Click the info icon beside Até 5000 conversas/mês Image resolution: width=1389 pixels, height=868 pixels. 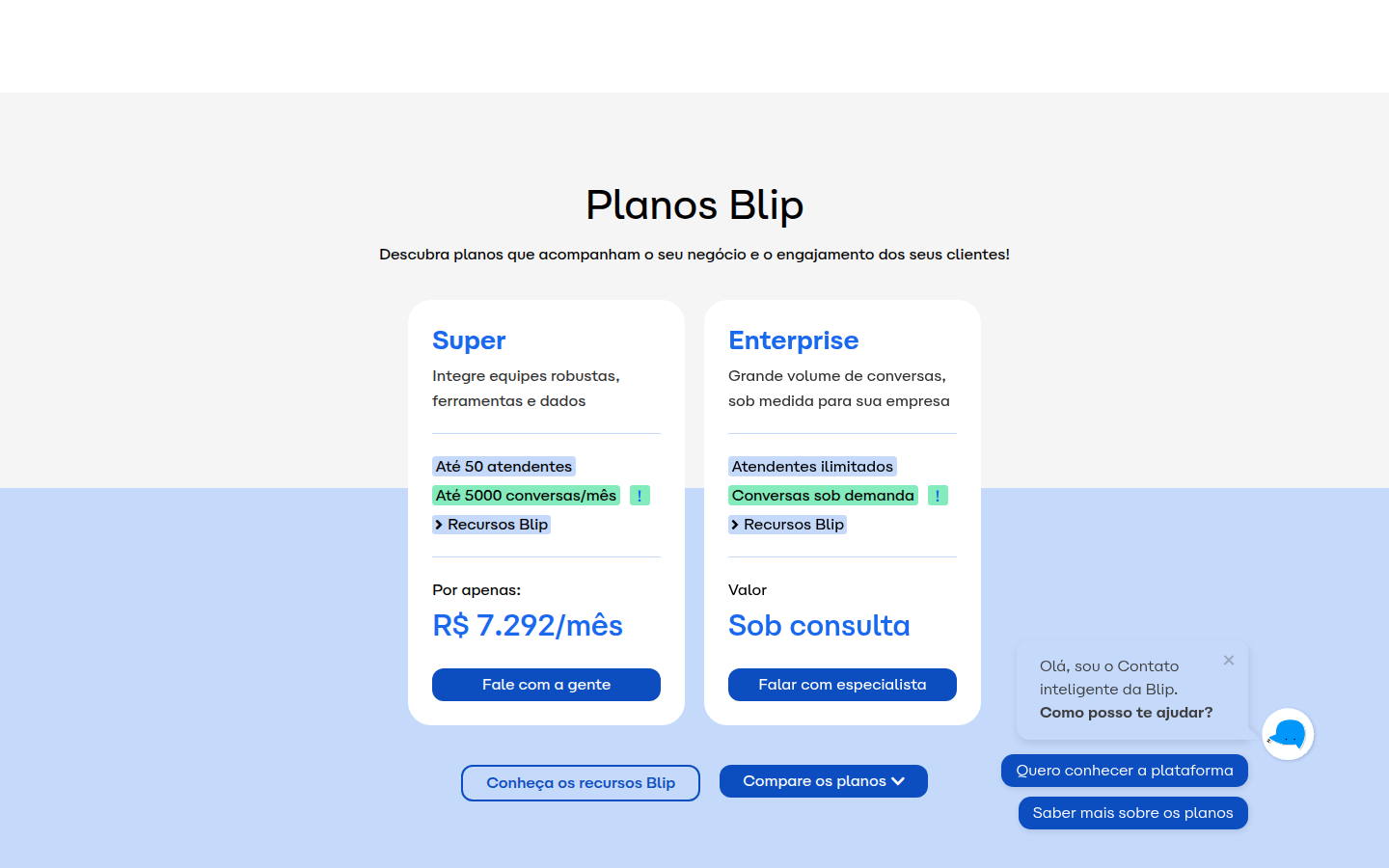pyautogui.click(x=640, y=496)
